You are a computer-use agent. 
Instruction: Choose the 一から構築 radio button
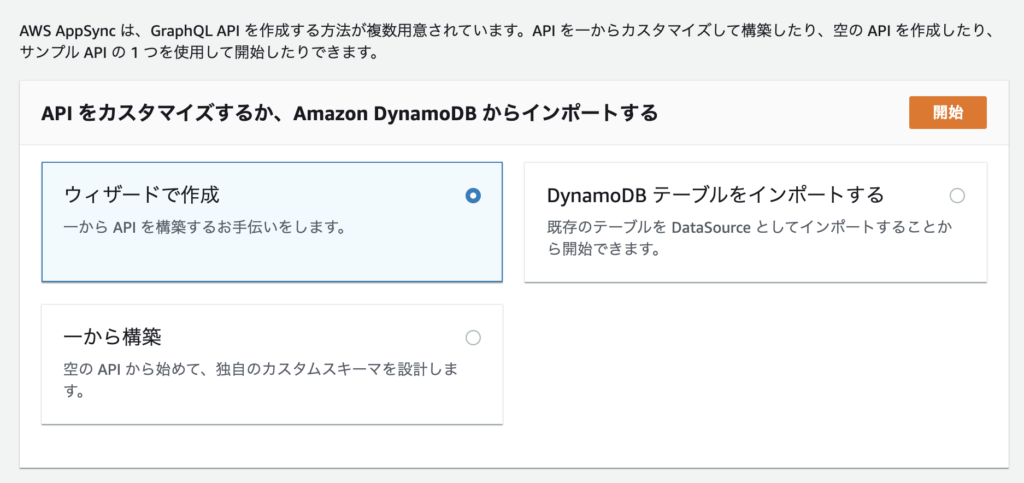[473, 338]
